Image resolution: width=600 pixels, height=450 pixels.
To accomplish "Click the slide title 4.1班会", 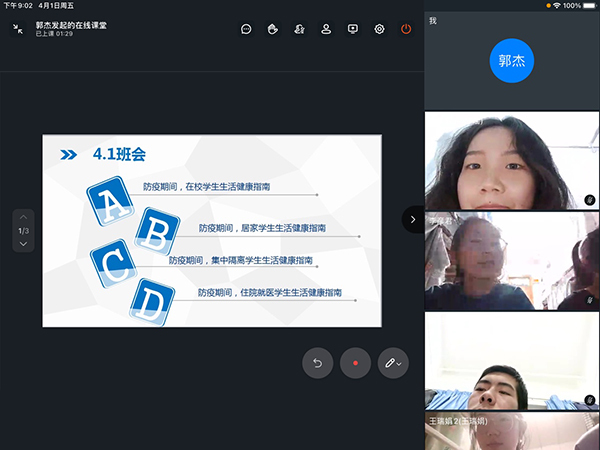I will click(119, 154).
